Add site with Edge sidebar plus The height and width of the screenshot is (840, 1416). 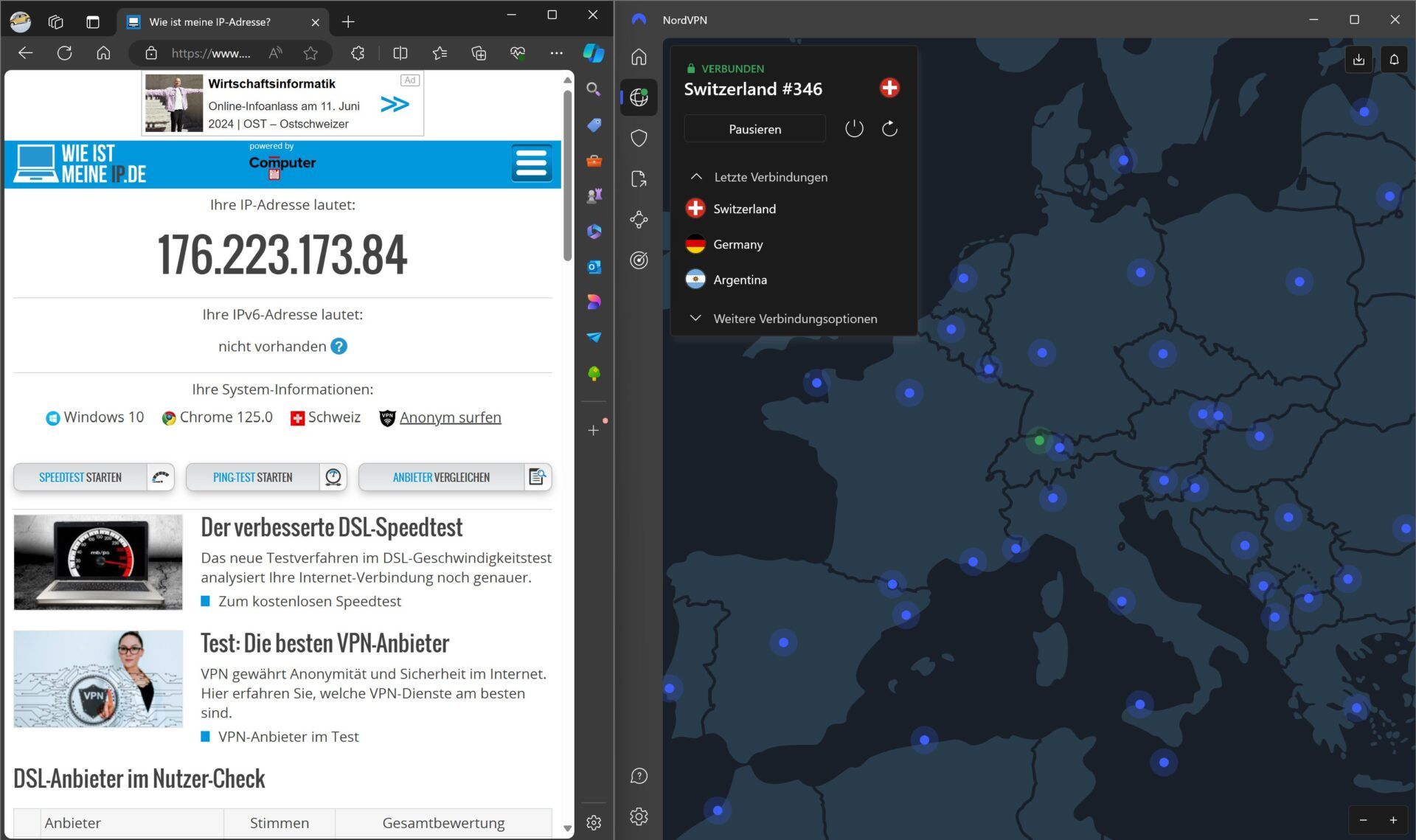pyautogui.click(x=594, y=430)
